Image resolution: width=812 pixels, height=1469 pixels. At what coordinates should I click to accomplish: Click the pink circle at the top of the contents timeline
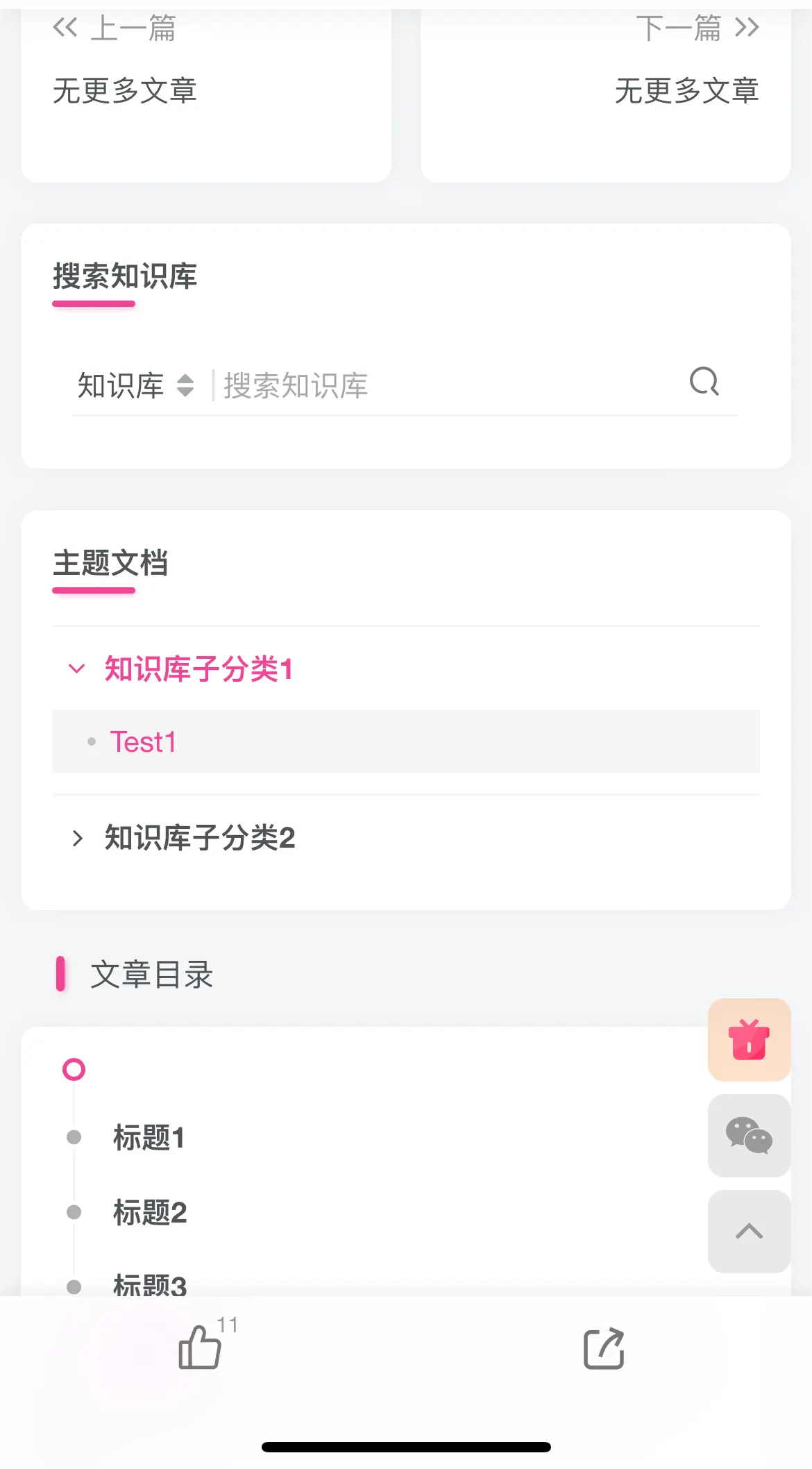point(74,1069)
